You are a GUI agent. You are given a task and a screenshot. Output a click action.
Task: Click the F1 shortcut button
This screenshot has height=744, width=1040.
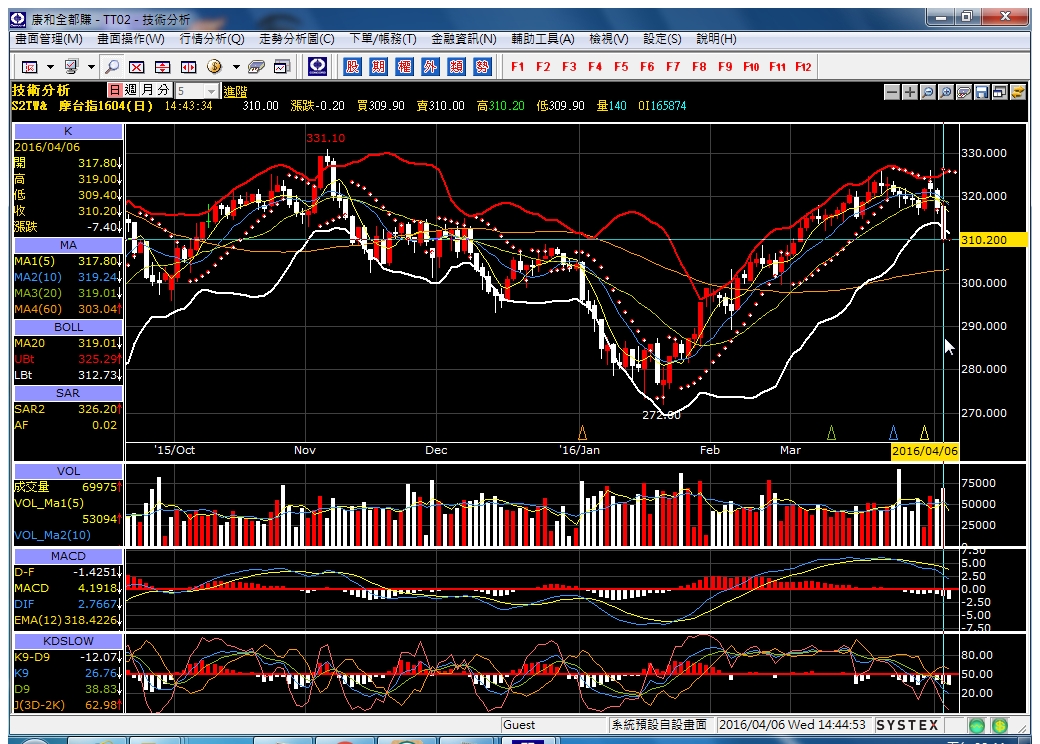tap(518, 67)
